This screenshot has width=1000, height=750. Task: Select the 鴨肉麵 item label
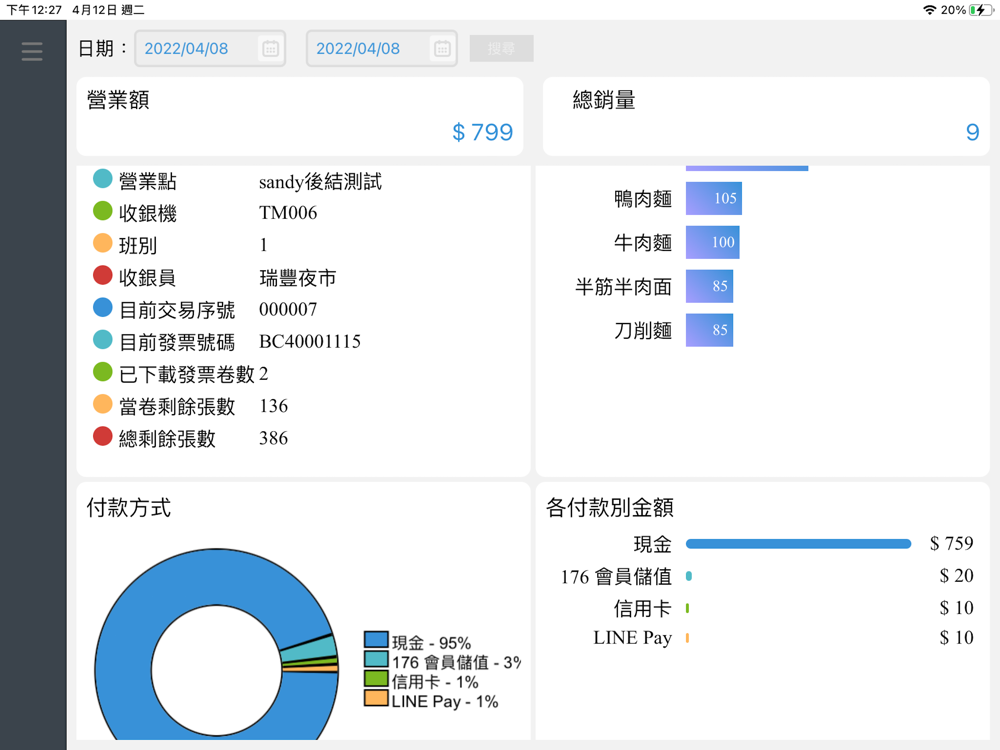pyautogui.click(x=643, y=199)
